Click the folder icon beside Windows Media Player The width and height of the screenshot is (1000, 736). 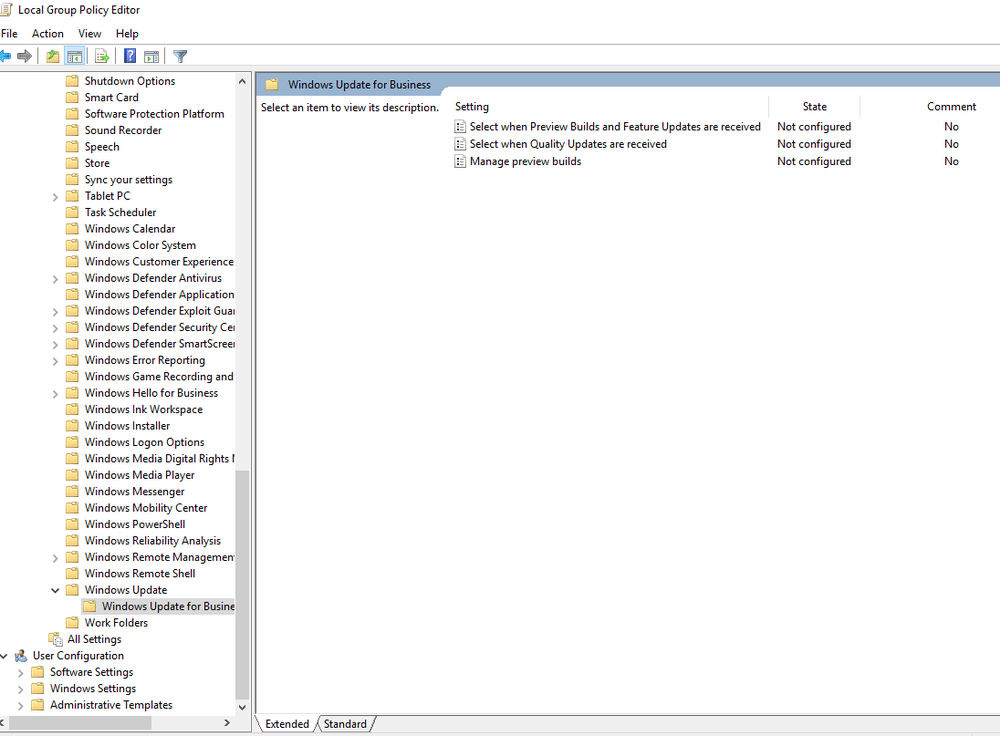[x=73, y=475]
